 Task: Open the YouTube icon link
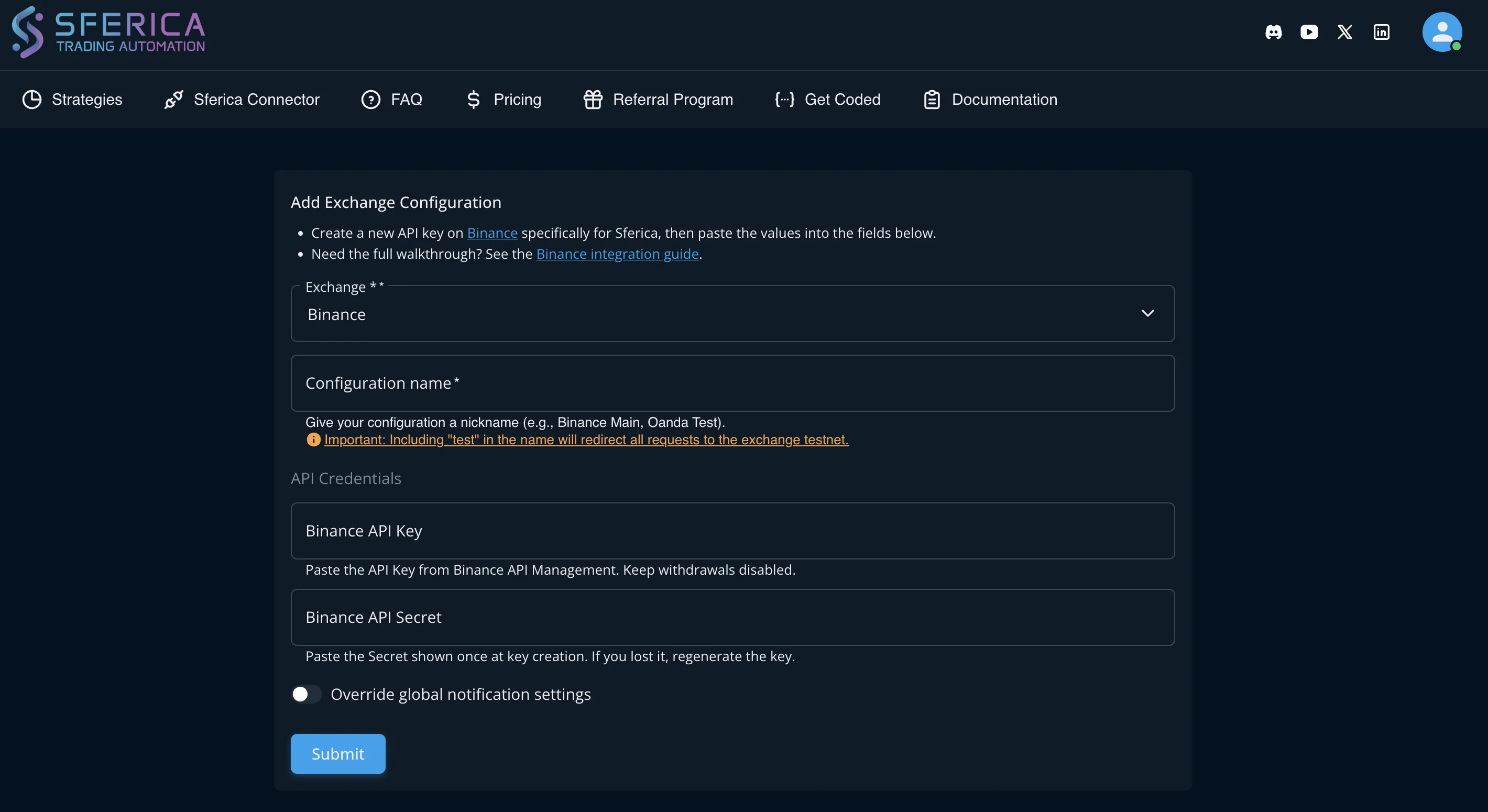click(x=1309, y=32)
